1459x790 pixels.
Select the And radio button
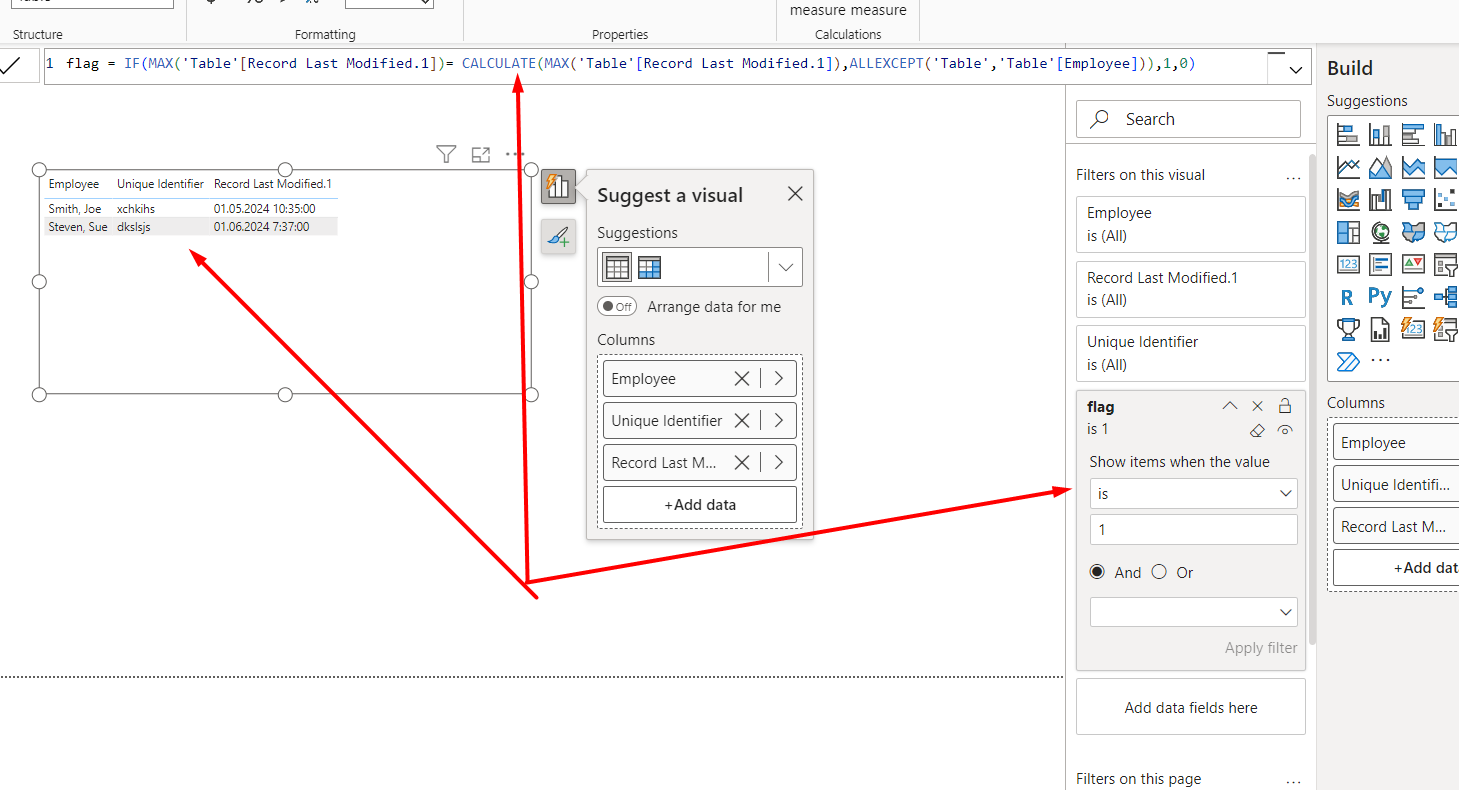tap(1097, 572)
